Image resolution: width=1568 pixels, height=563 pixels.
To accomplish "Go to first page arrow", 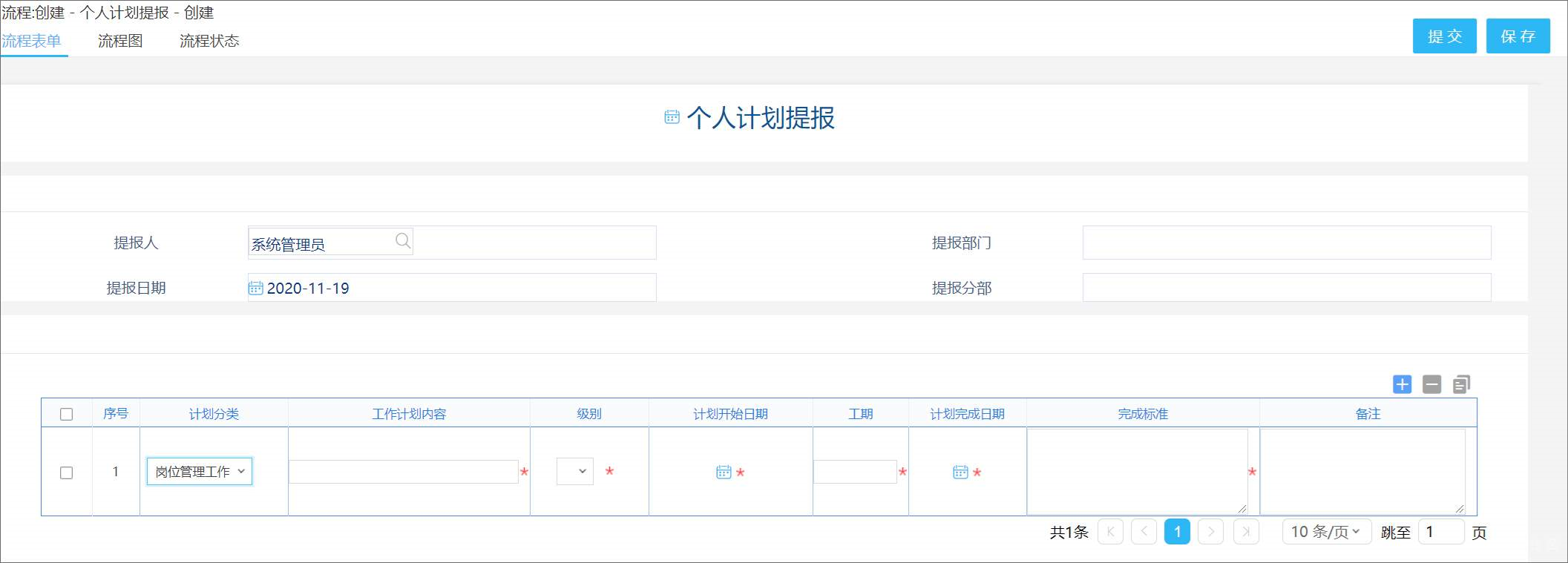I will [1110, 532].
